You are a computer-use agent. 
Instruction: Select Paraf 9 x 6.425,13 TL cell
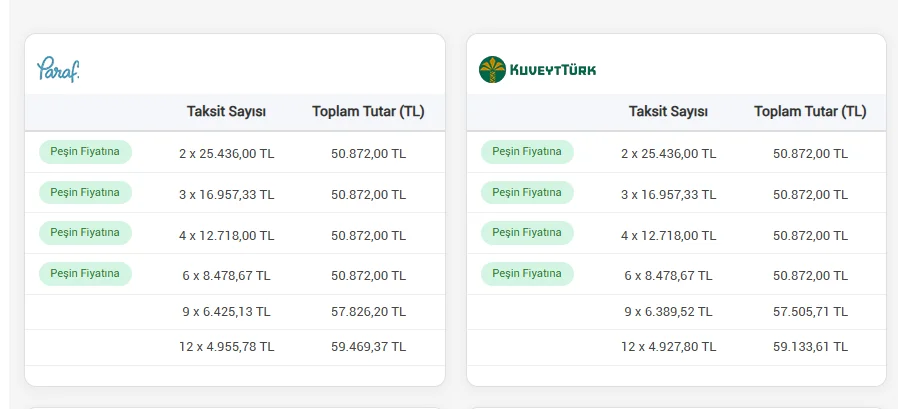click(227, 312)
